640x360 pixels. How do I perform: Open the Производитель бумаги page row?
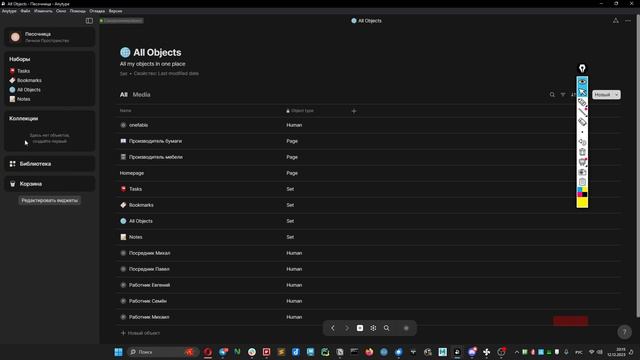tap(369, 141)
